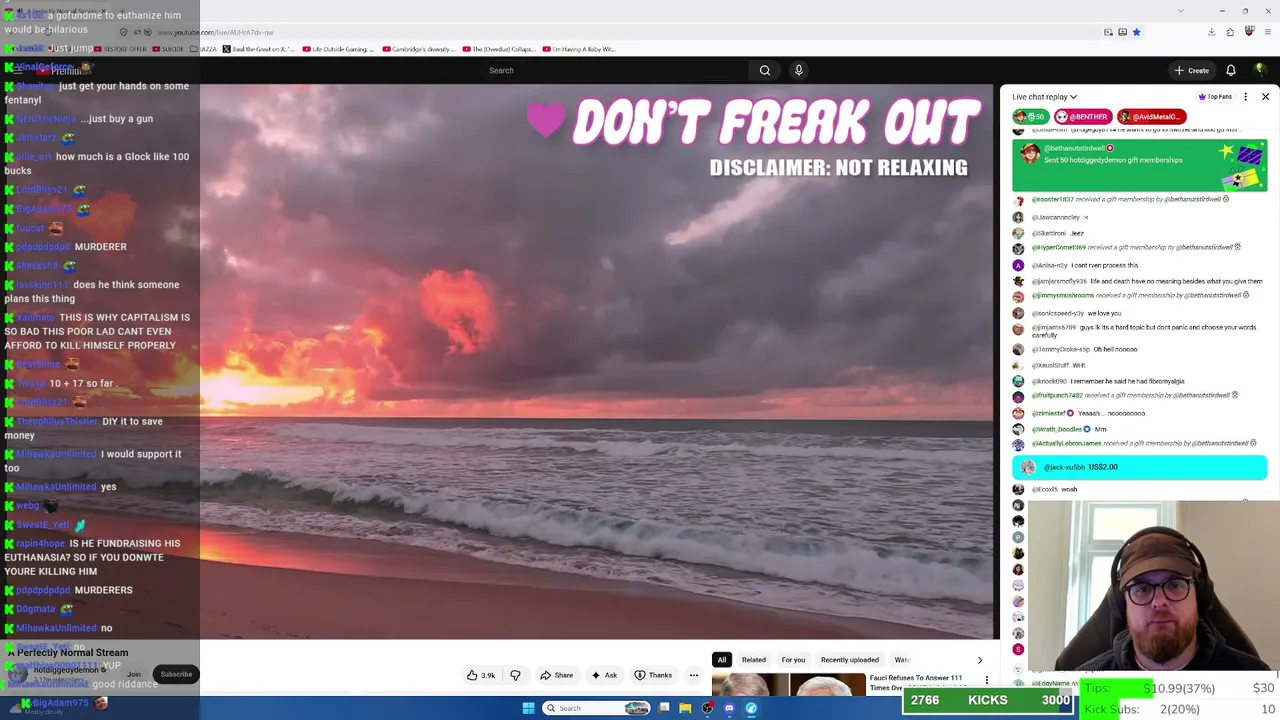The image size is (1280, 720).
Task: Open the red circular app on the taskbar
Action: coord(707,708)
